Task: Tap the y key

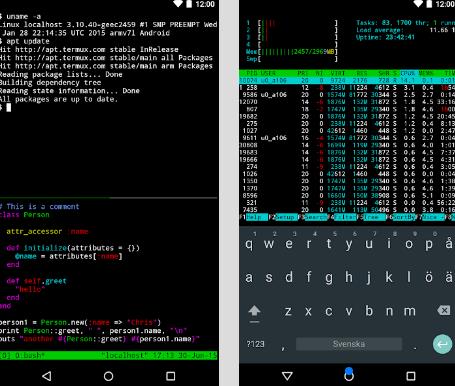Action: tap(349, 244)
